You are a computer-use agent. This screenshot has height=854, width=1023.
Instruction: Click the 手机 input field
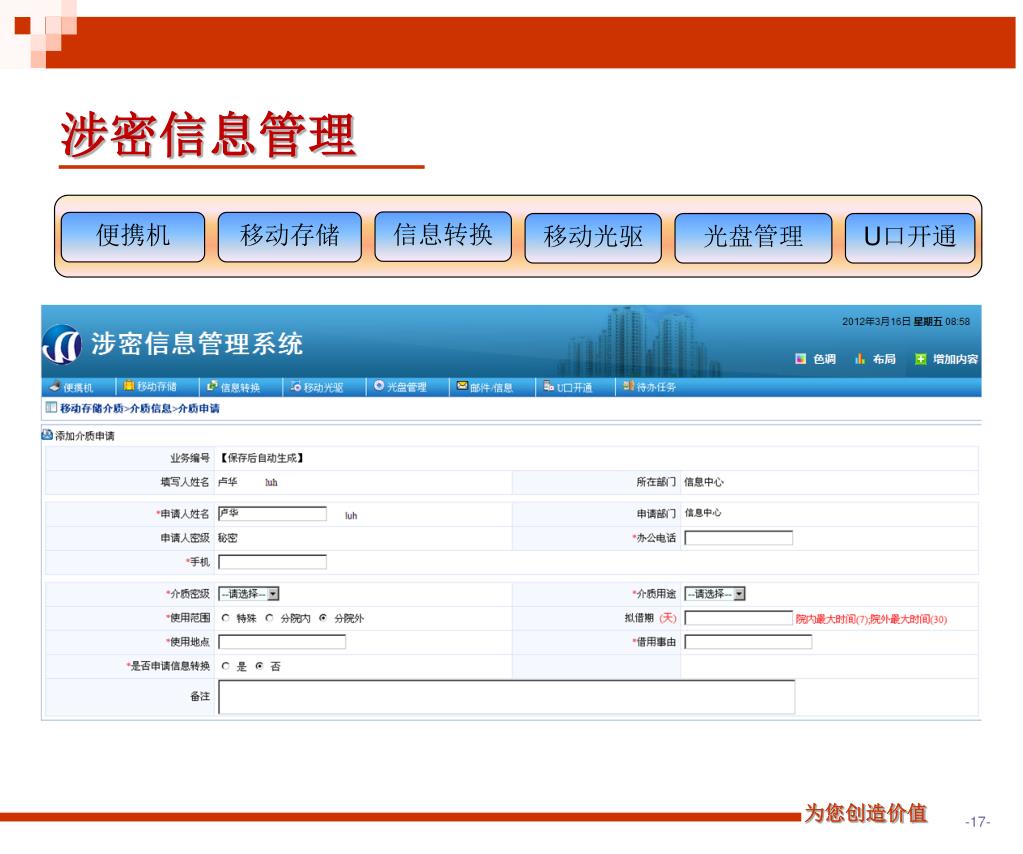(273, 562)
